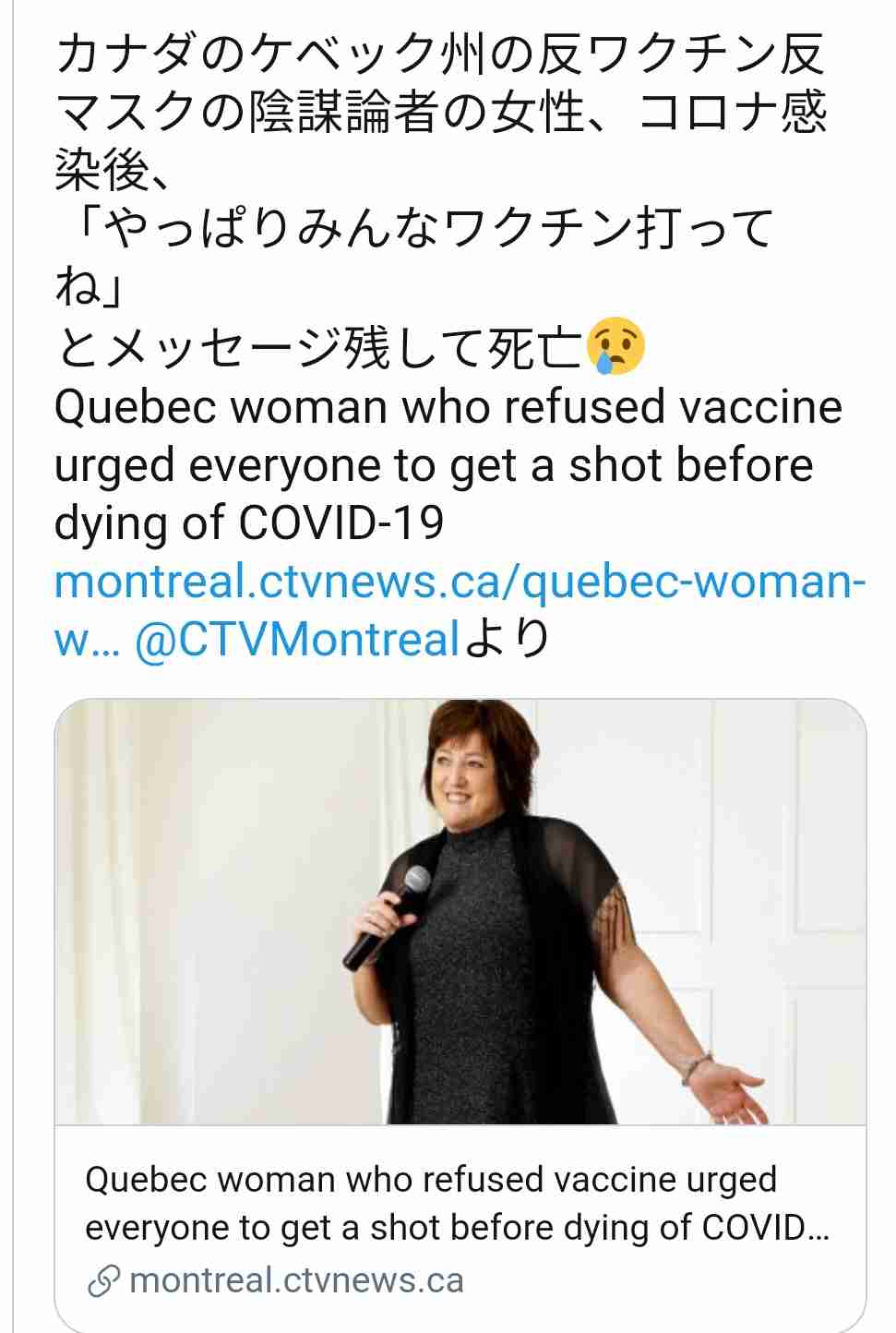The image size is (896, 1333).
Task: Click the tweet text 'dying of COVID-19'
Action: coord(249,522)
